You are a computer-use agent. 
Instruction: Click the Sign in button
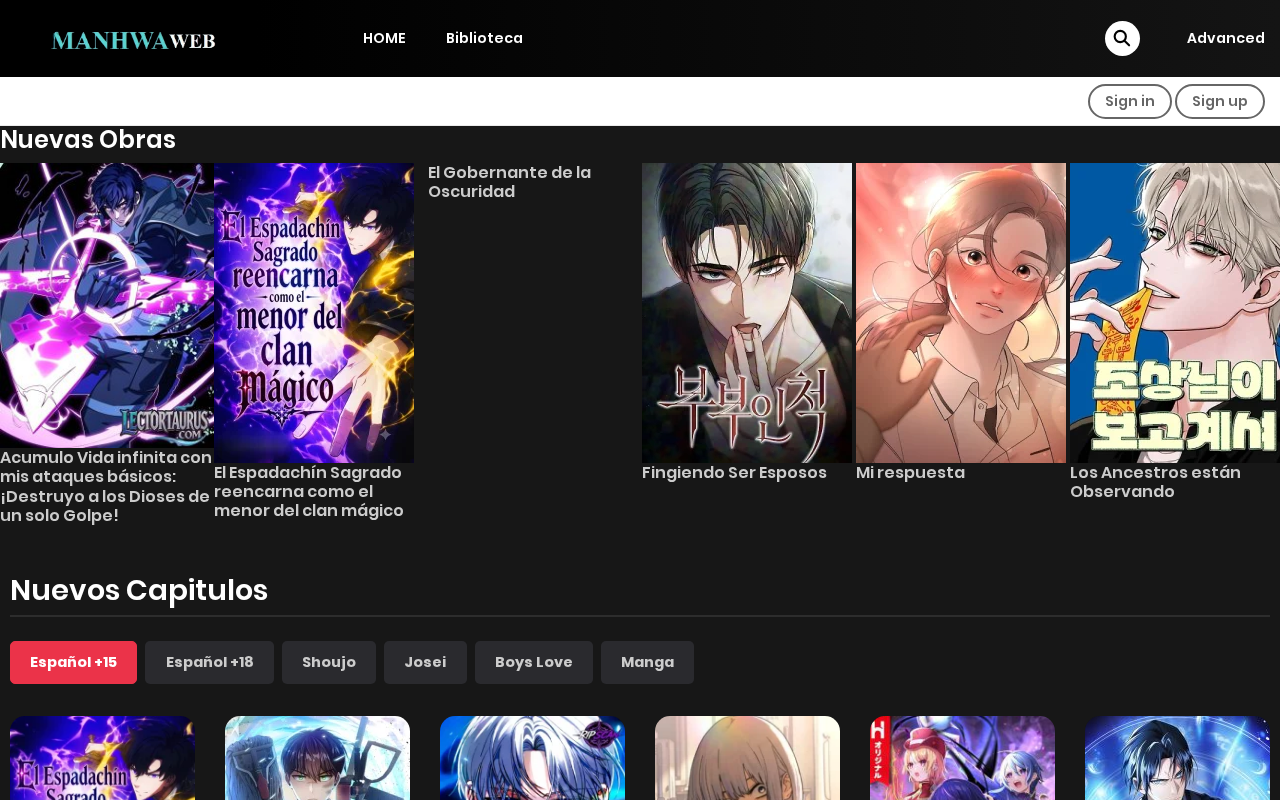(x=1130, y=101)
